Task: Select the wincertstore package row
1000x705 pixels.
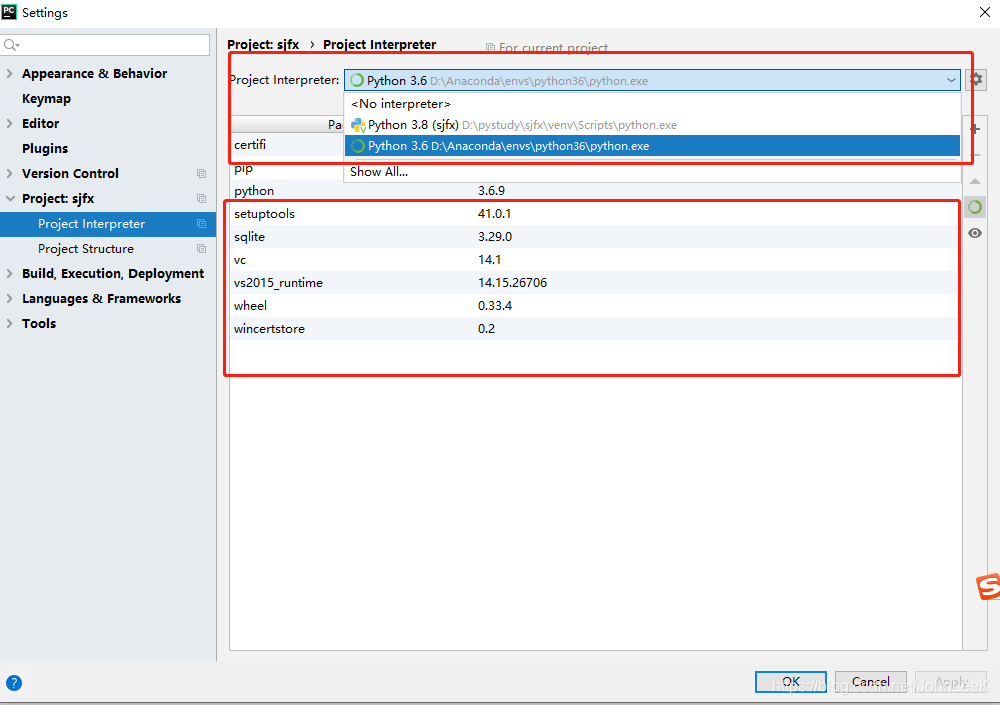Action: click(x=595, y=329)
